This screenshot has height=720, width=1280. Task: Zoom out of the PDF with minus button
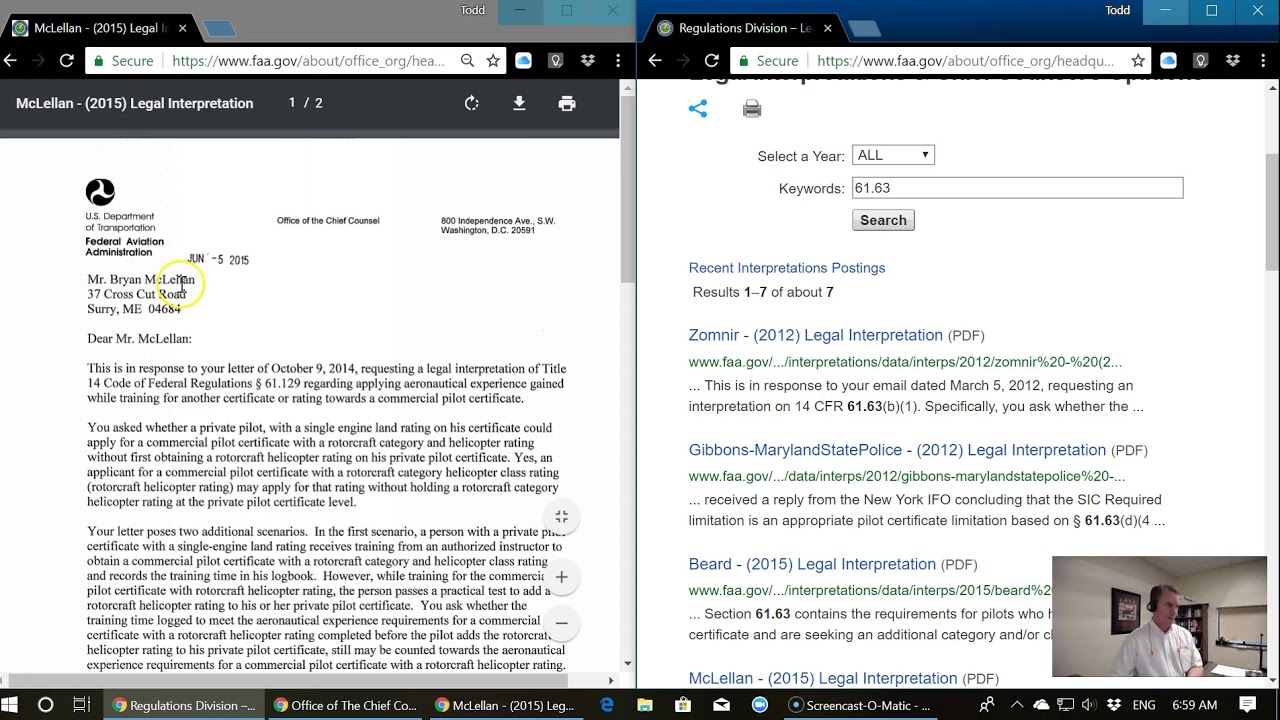[561, 623]
